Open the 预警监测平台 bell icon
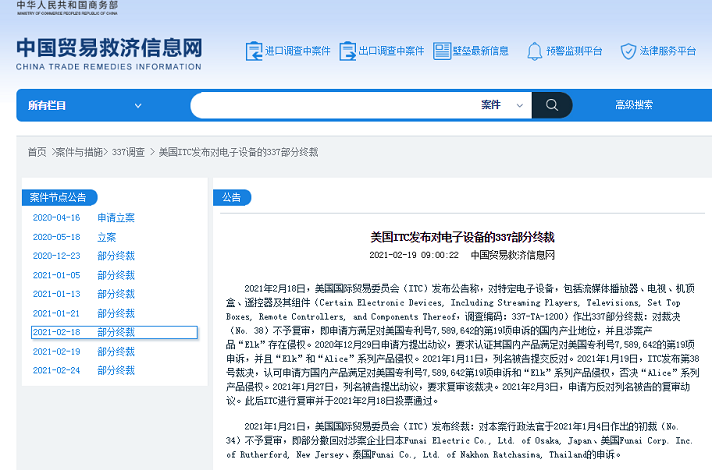 point(534,51)
